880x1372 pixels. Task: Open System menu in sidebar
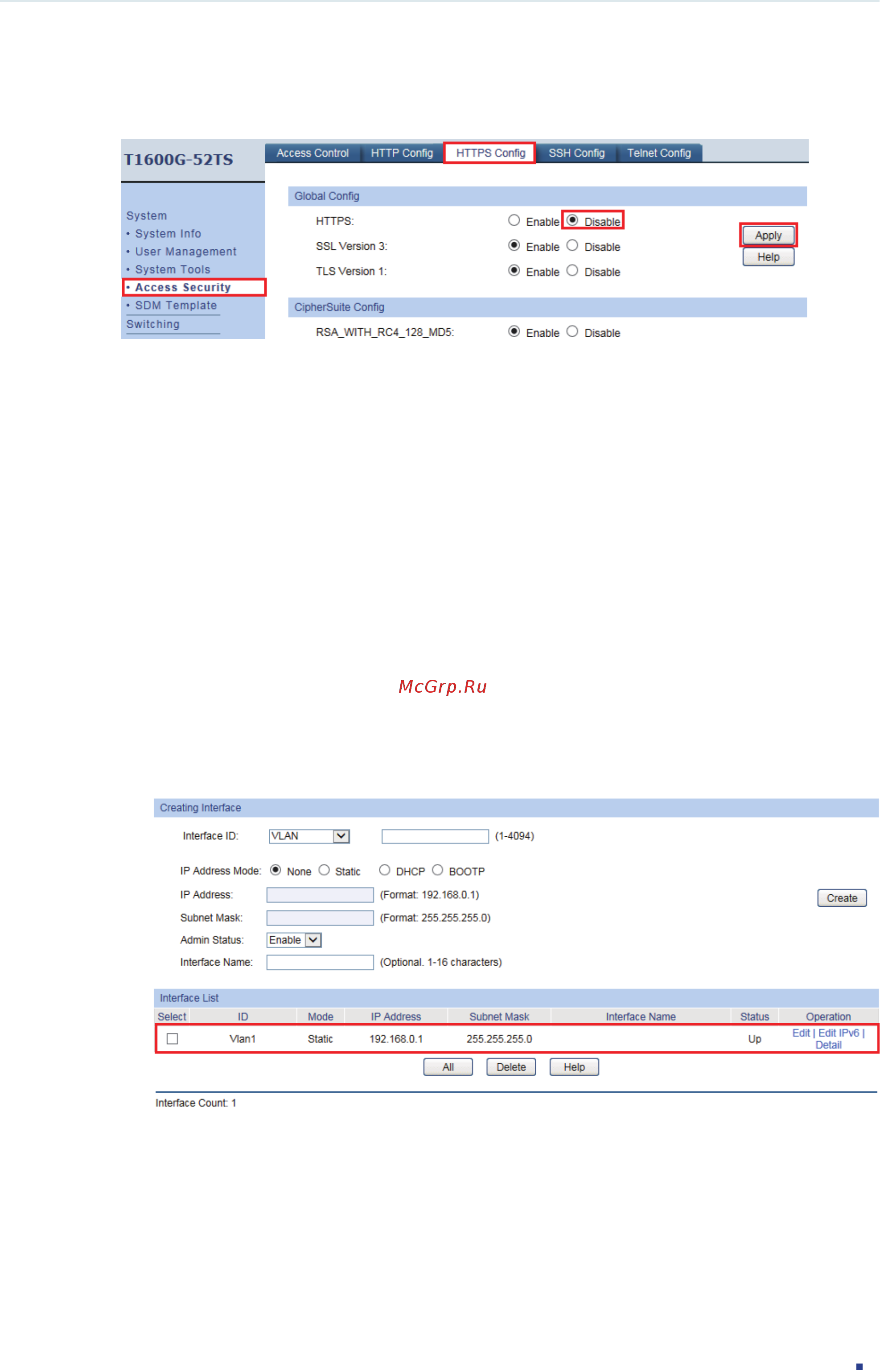click(x=147, y=215)
